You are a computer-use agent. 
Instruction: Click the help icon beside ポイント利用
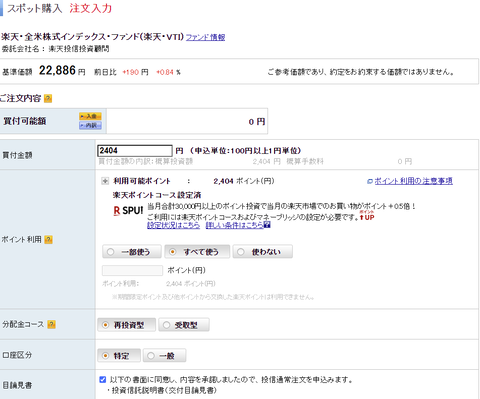pyautogui.click(x=48, y=240)
